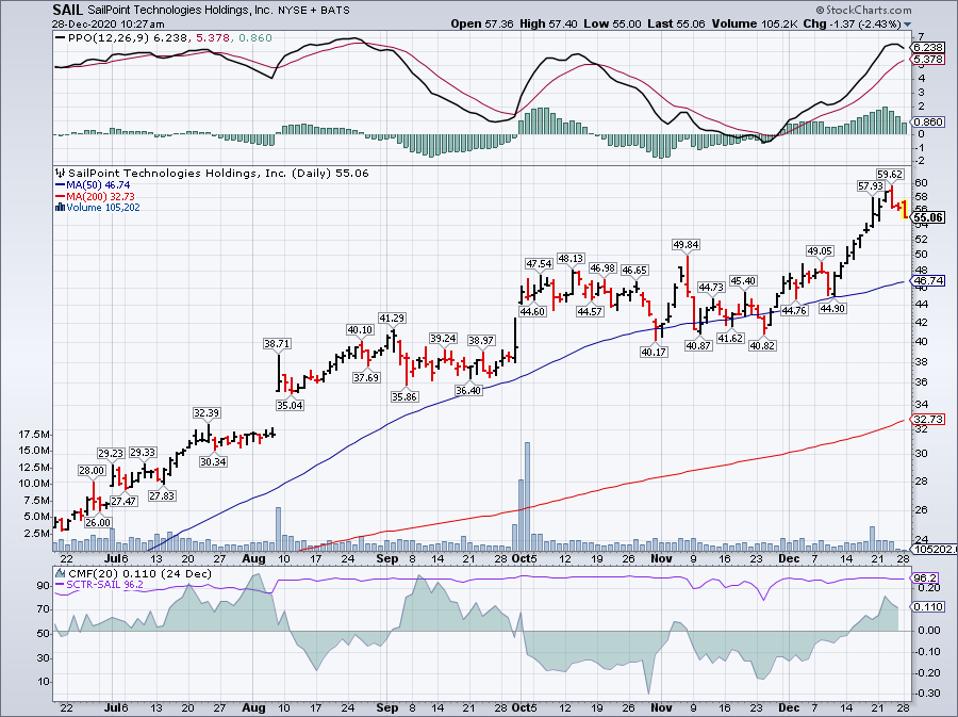Click the 32.39 price label
This screenshot has height=717, width=958.
tap(207, 413)
